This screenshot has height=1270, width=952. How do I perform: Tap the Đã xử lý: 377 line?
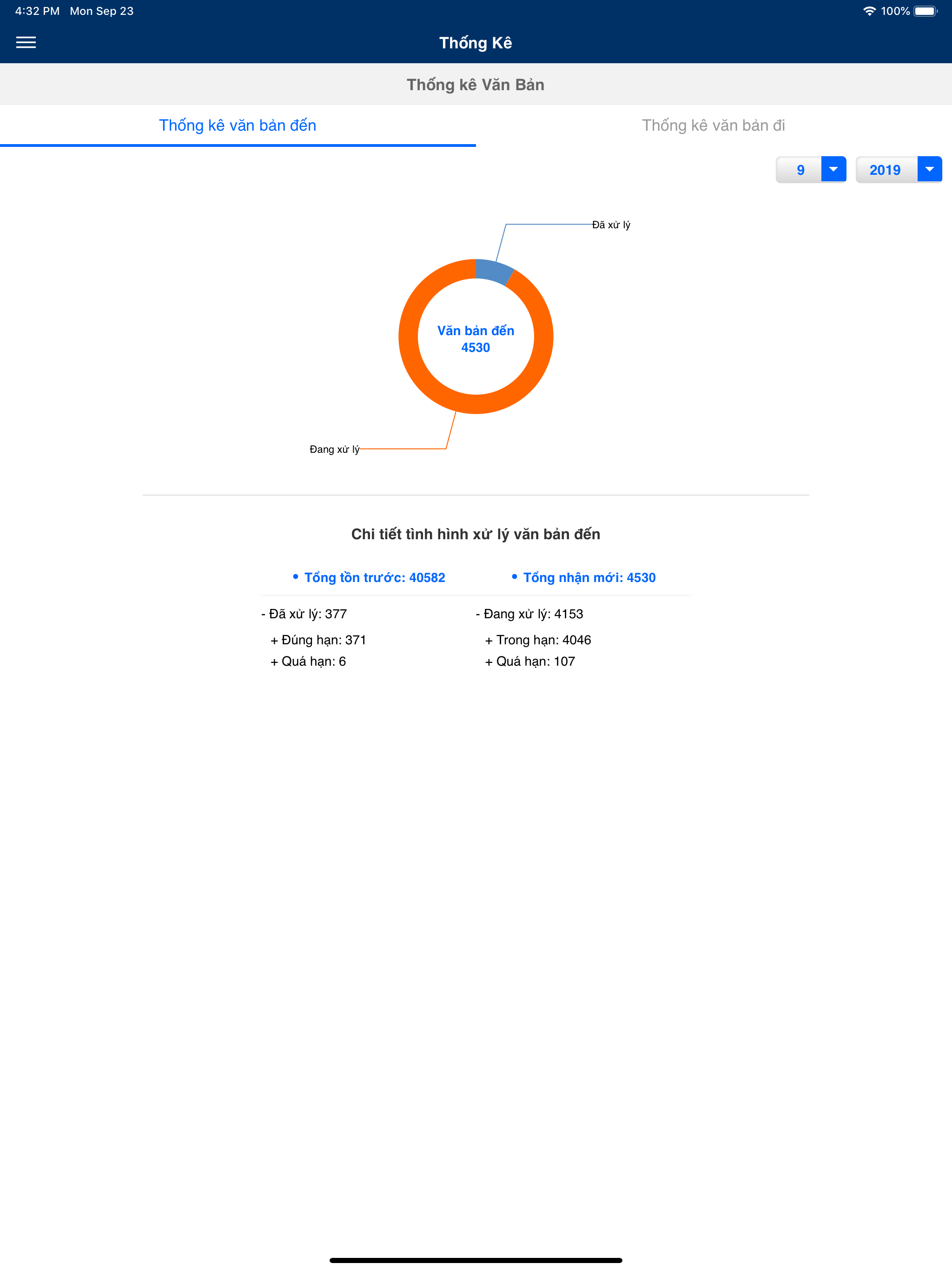click(304, 614)
